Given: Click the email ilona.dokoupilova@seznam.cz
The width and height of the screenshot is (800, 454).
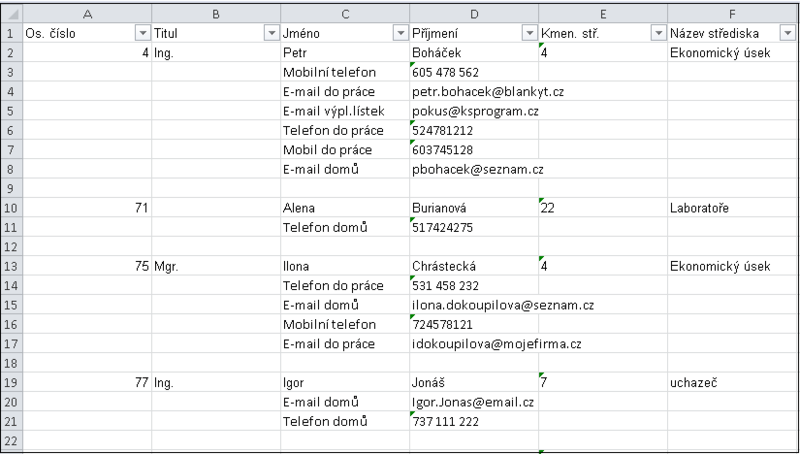Looking at the screenshot, I should (503, 305).
